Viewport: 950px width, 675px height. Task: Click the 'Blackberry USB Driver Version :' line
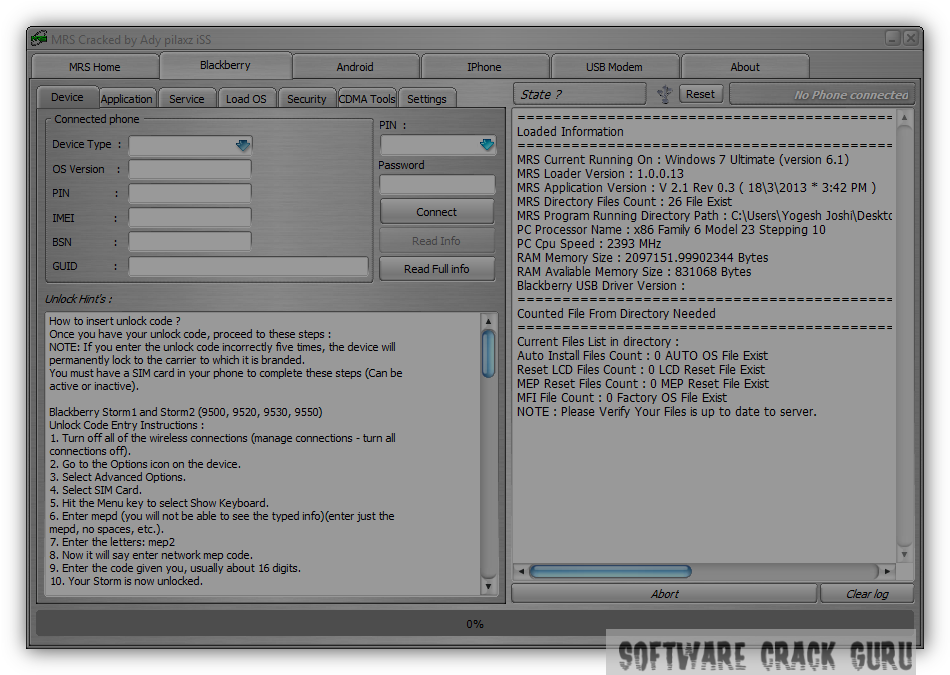point(601,285)
